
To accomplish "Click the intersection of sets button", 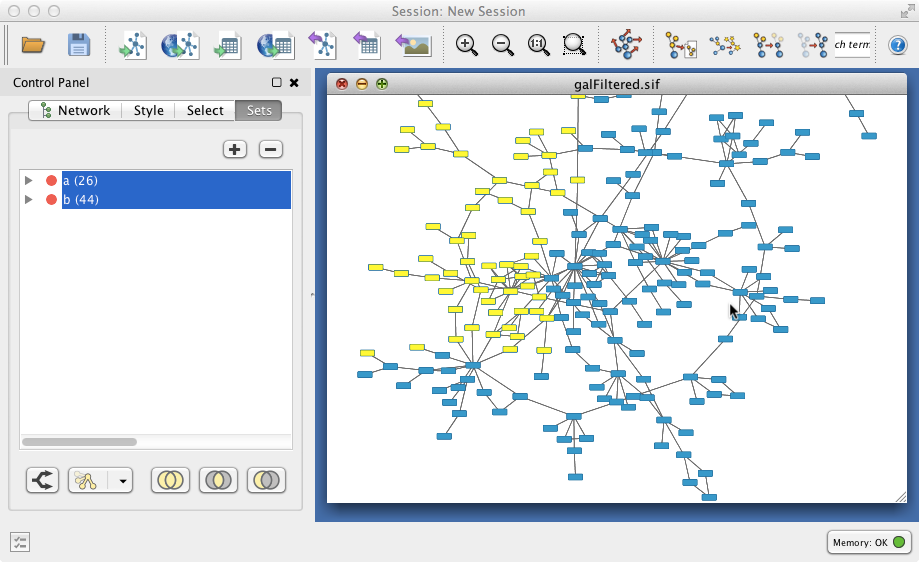I will (218, 480).
